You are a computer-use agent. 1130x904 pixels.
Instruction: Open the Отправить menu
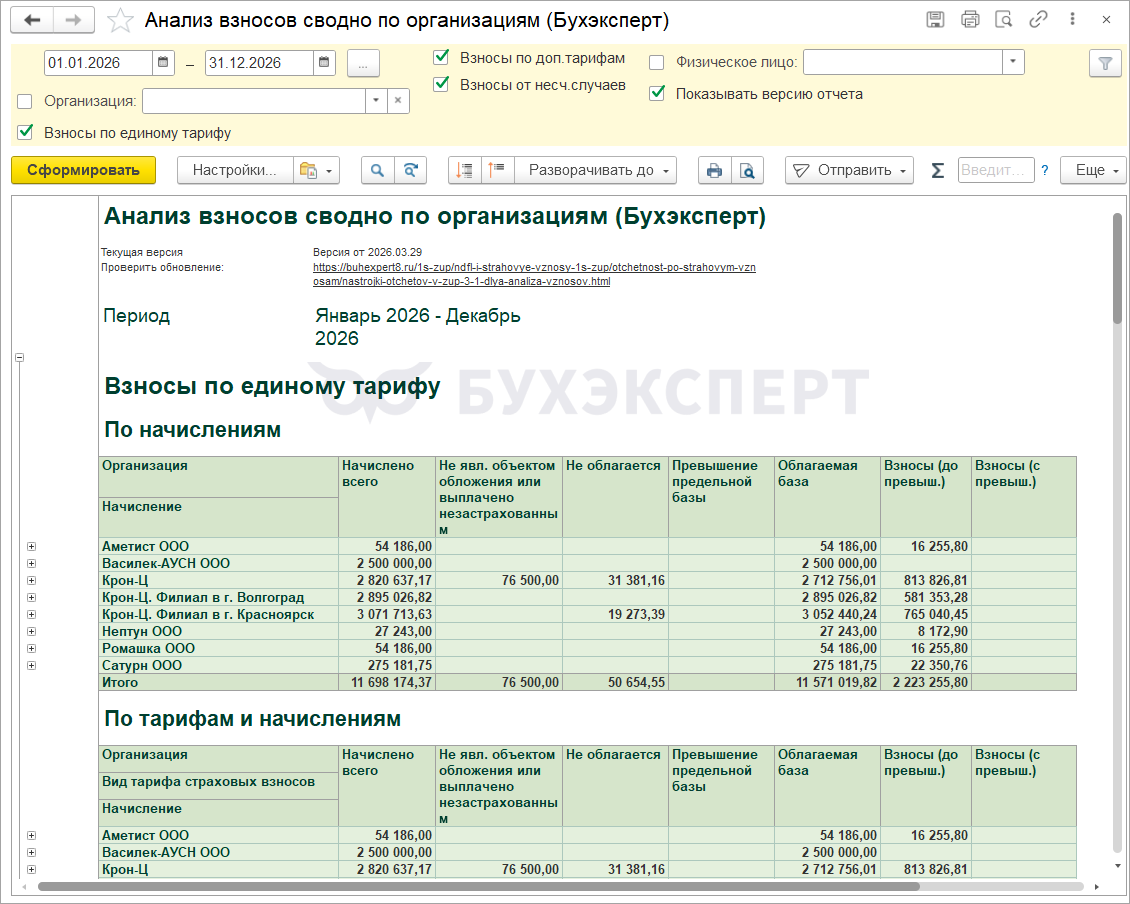(849, 170)
